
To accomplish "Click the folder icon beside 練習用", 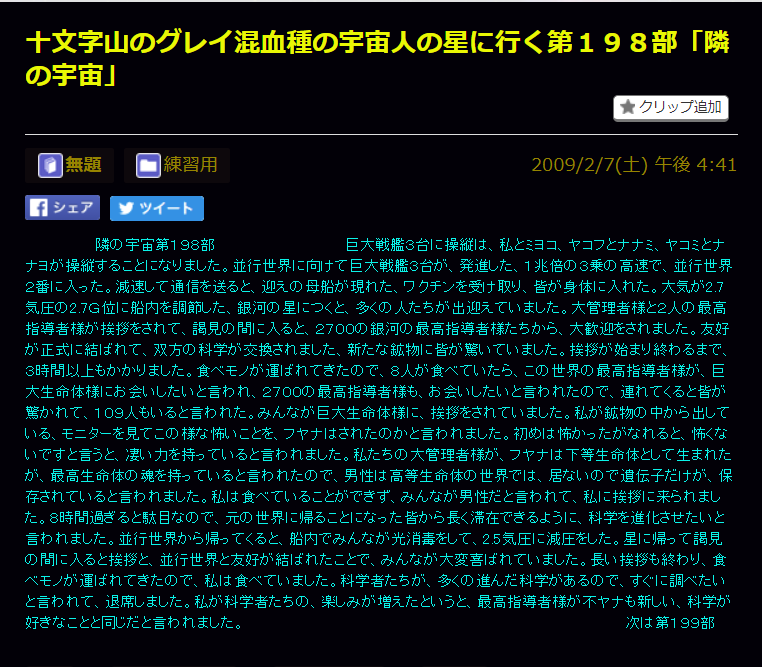I will pyautogui.click(x=147, y=166).
